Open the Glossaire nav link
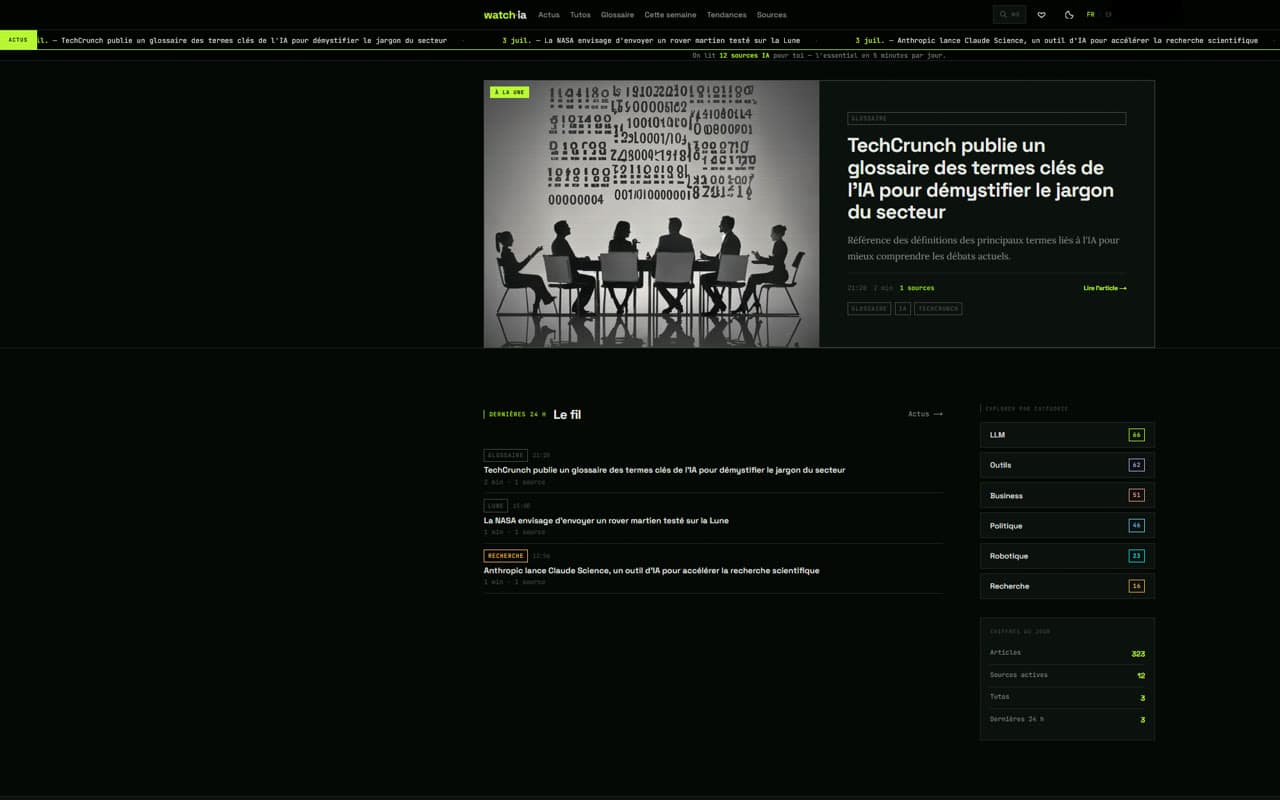 point(618,15)
